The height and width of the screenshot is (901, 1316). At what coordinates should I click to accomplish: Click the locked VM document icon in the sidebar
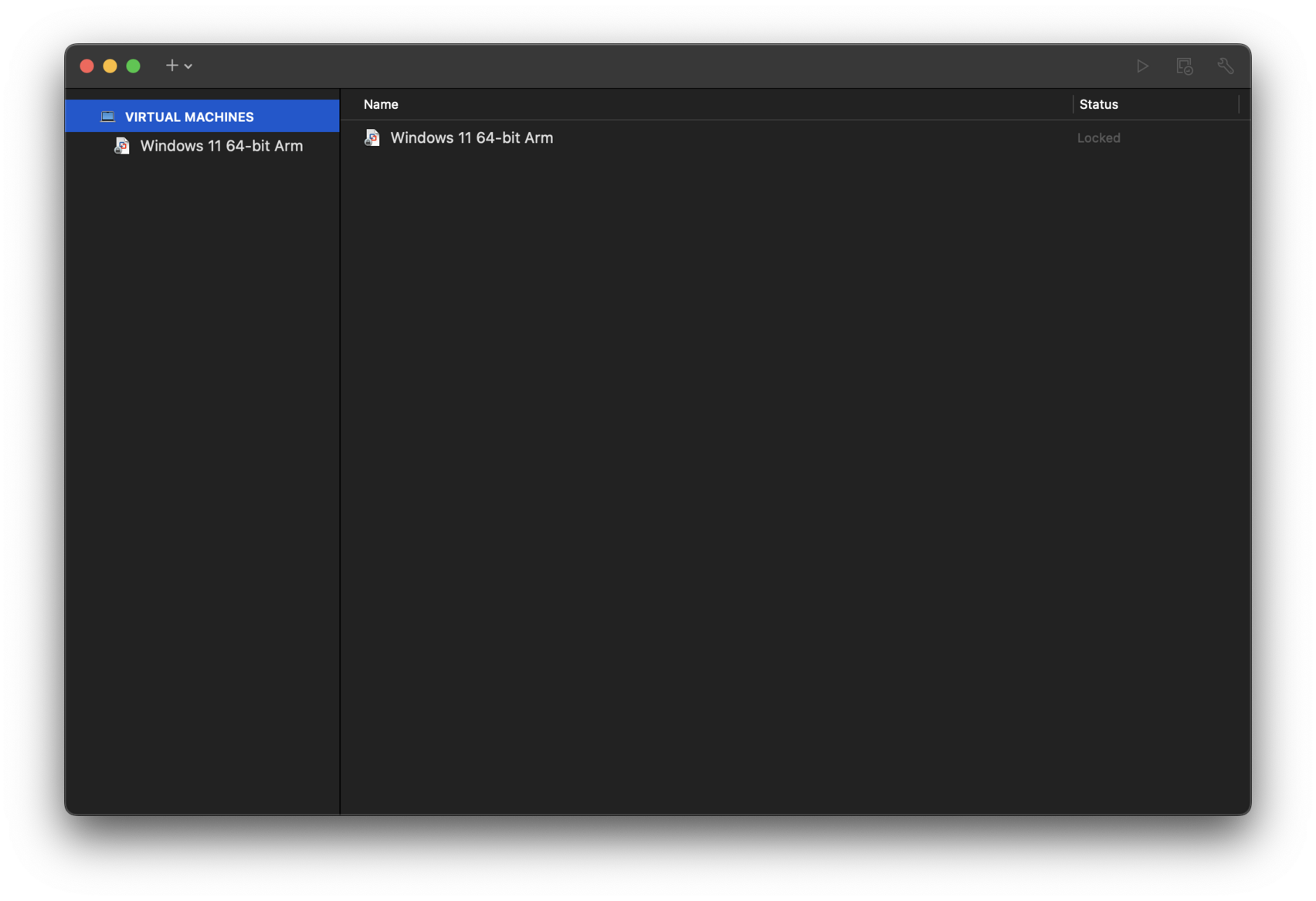tap(121, 145)
